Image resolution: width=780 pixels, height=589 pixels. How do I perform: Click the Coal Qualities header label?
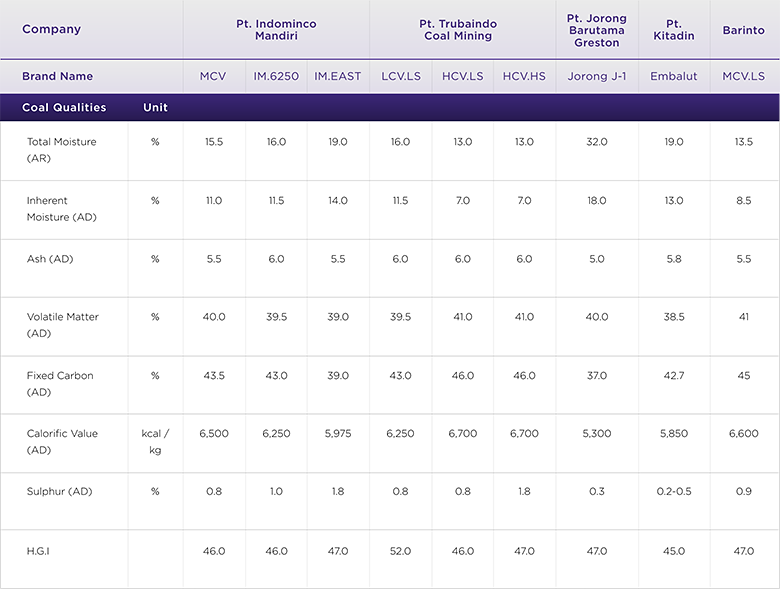[64, 107]
